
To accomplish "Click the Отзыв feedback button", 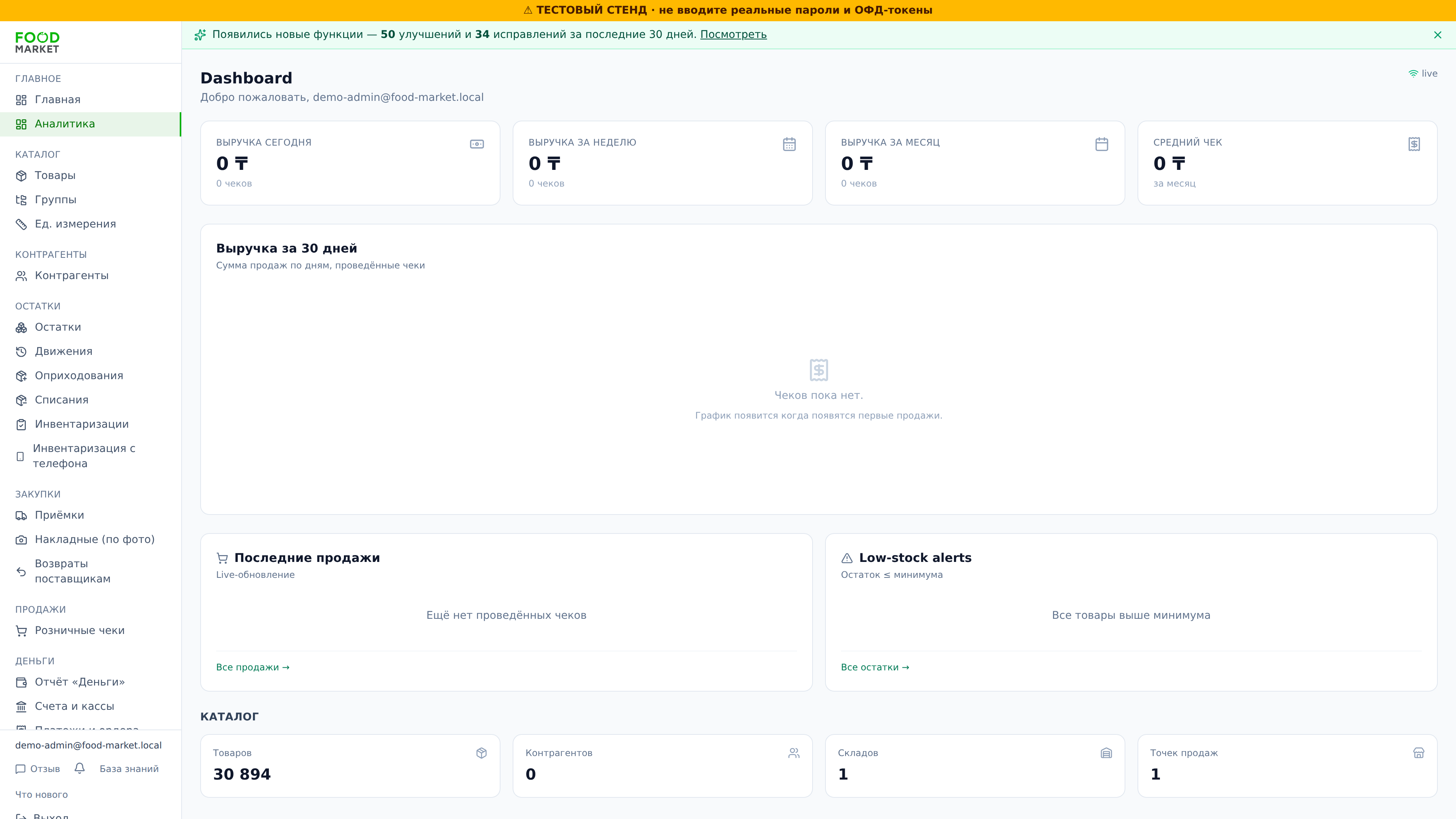I will tap(37, 769).
